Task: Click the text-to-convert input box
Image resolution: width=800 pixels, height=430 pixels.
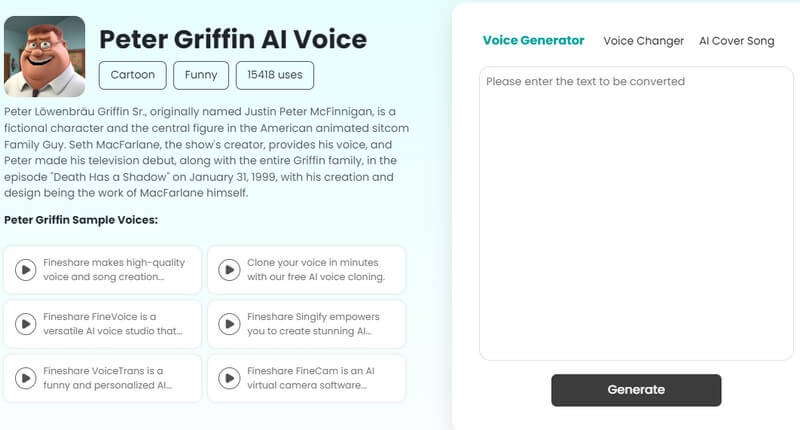Action: click(x=636, y=210)
